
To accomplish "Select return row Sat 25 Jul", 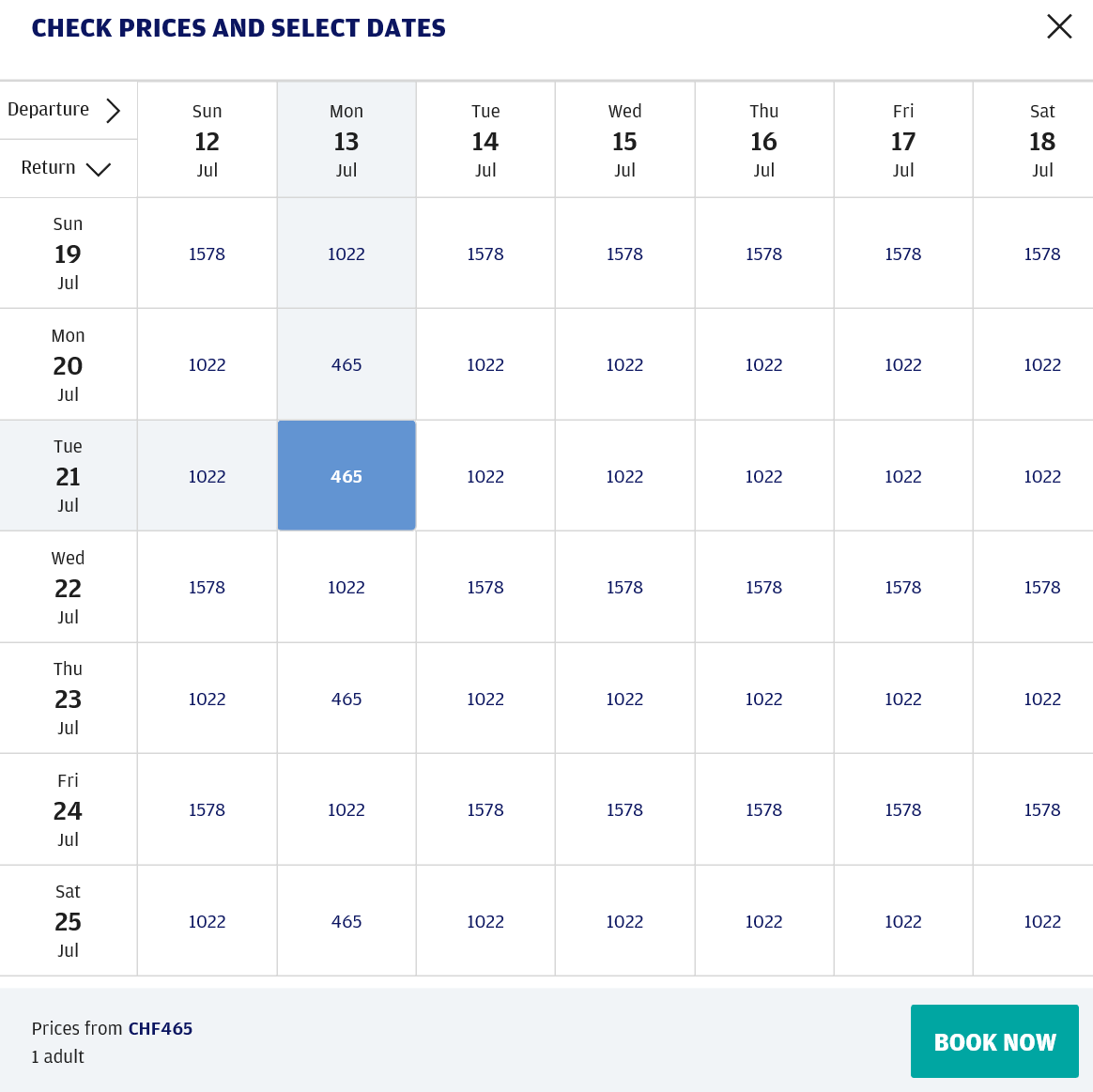I will coord(69,920).
